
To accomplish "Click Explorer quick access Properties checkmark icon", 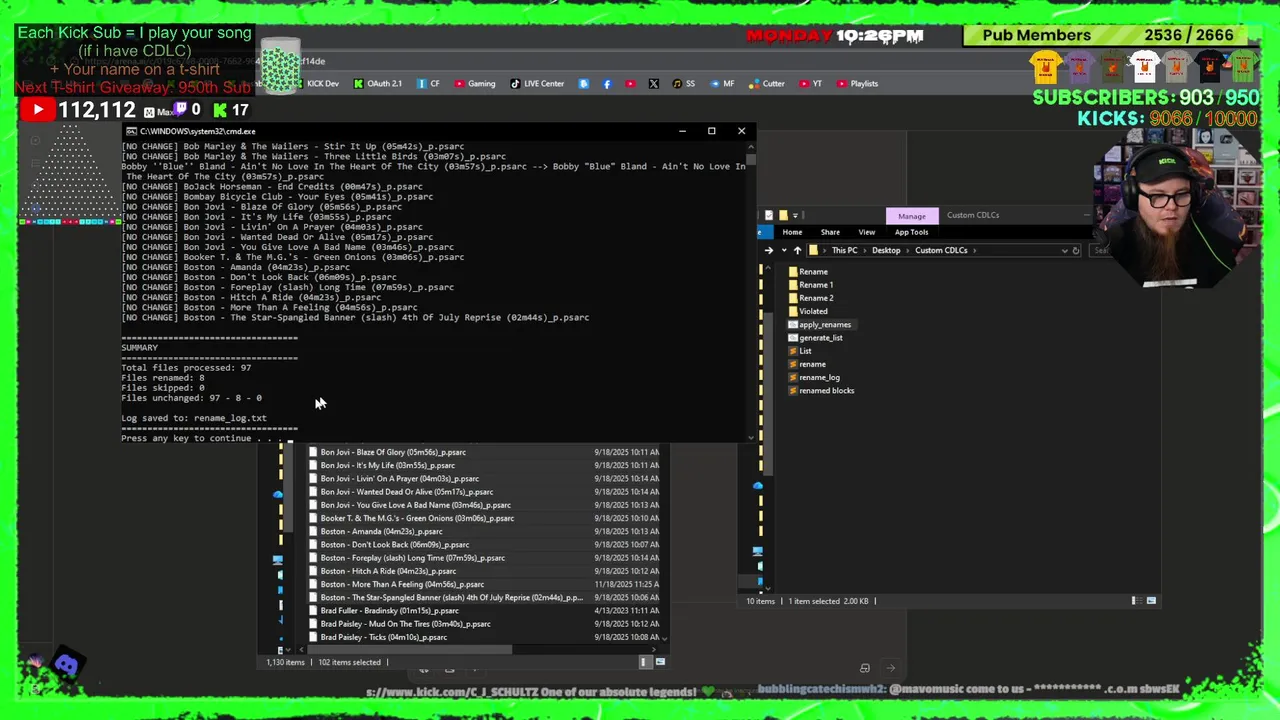I will pyautogui.click(x=769, y=215).
